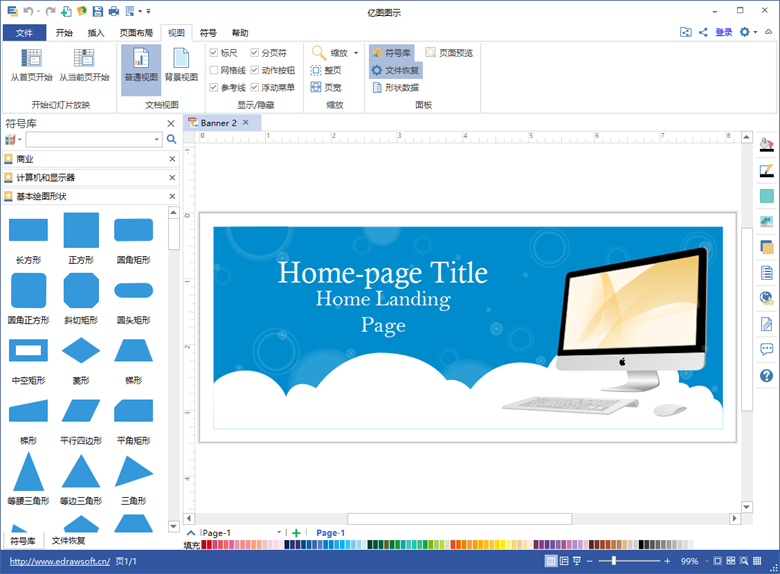Open the 页面布局 ribbon tab

136,32
